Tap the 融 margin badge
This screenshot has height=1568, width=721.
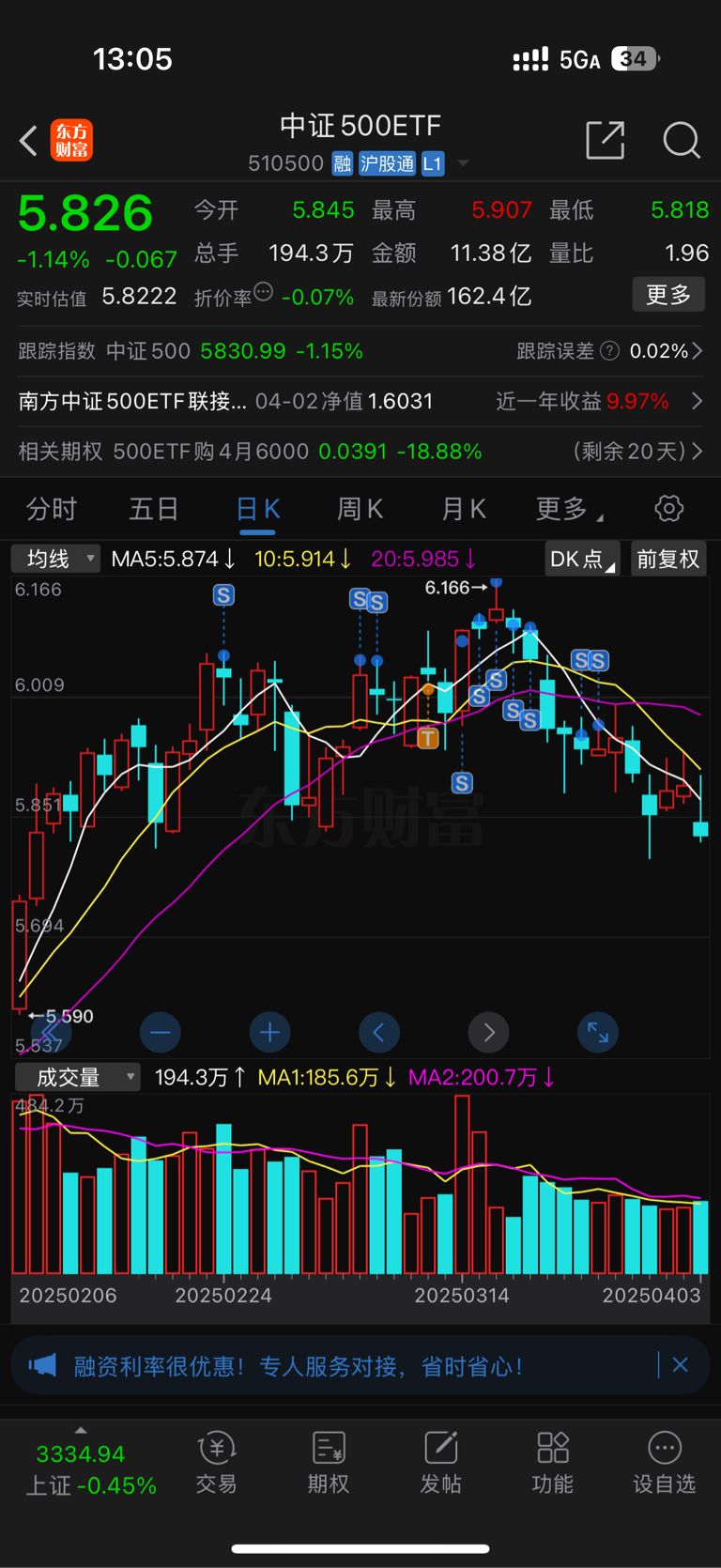[x=342, y=164]
